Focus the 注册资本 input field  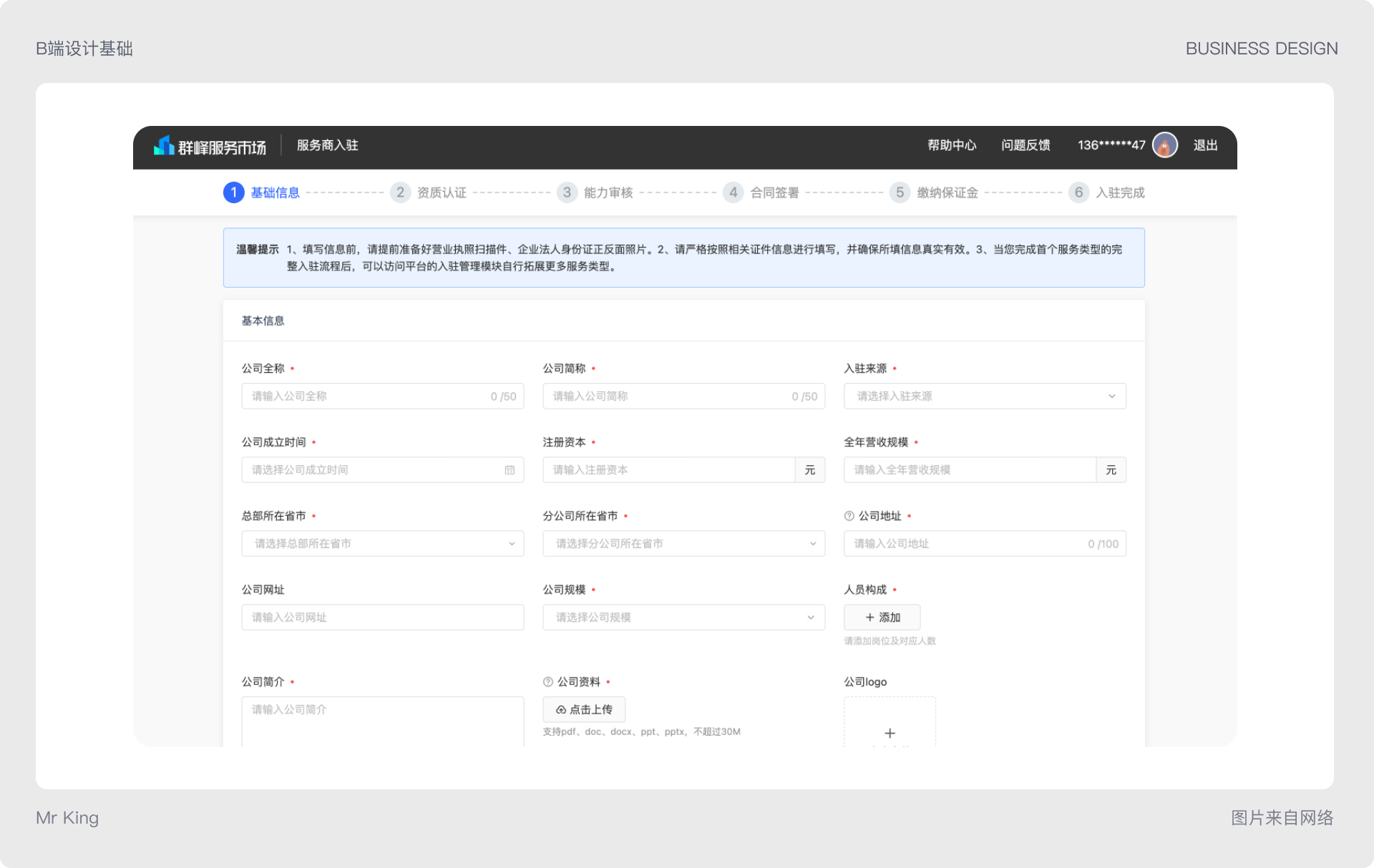tap(669, 470)
